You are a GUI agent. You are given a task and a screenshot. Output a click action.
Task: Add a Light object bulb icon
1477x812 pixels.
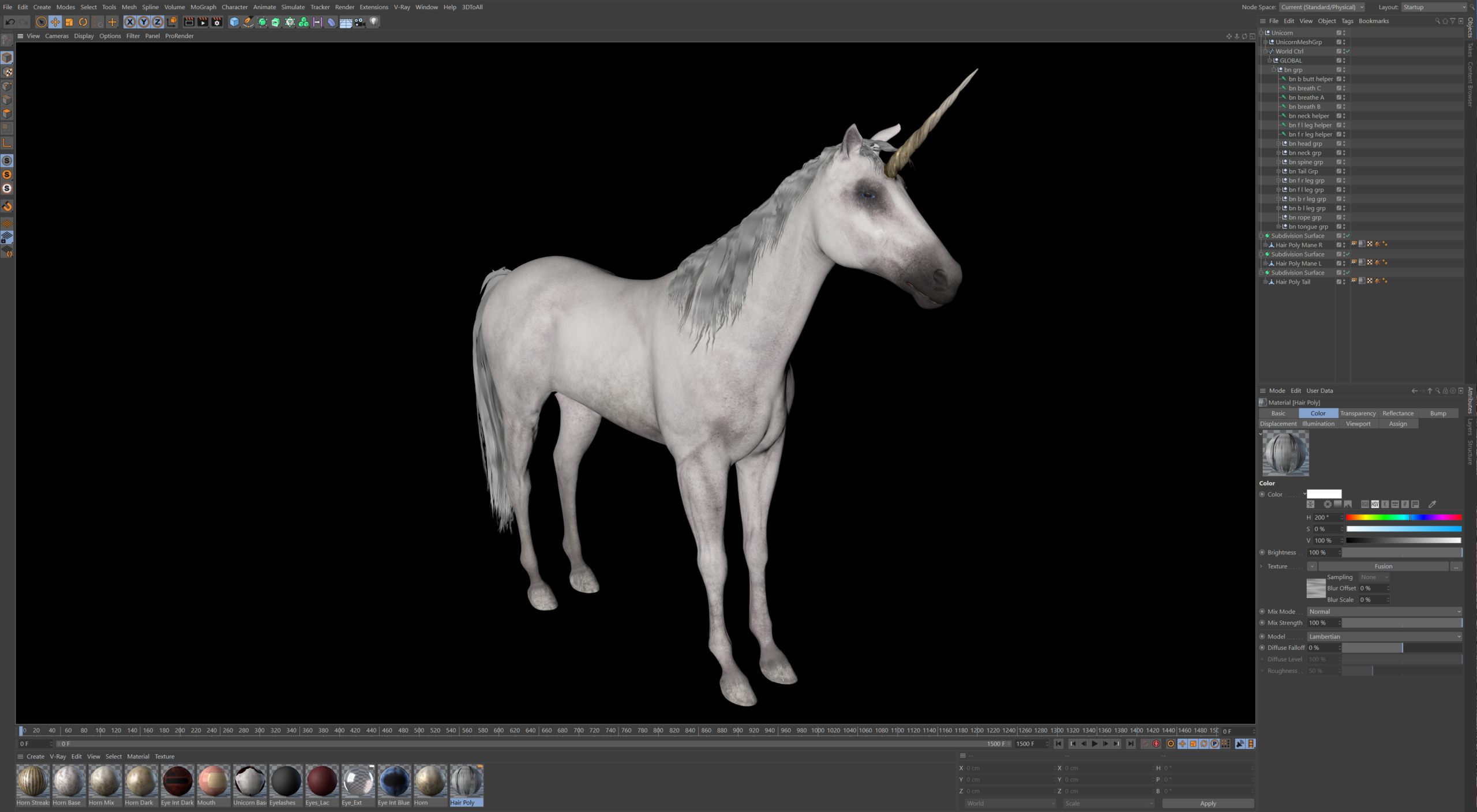pyautogui.click(x=374, y=22)
